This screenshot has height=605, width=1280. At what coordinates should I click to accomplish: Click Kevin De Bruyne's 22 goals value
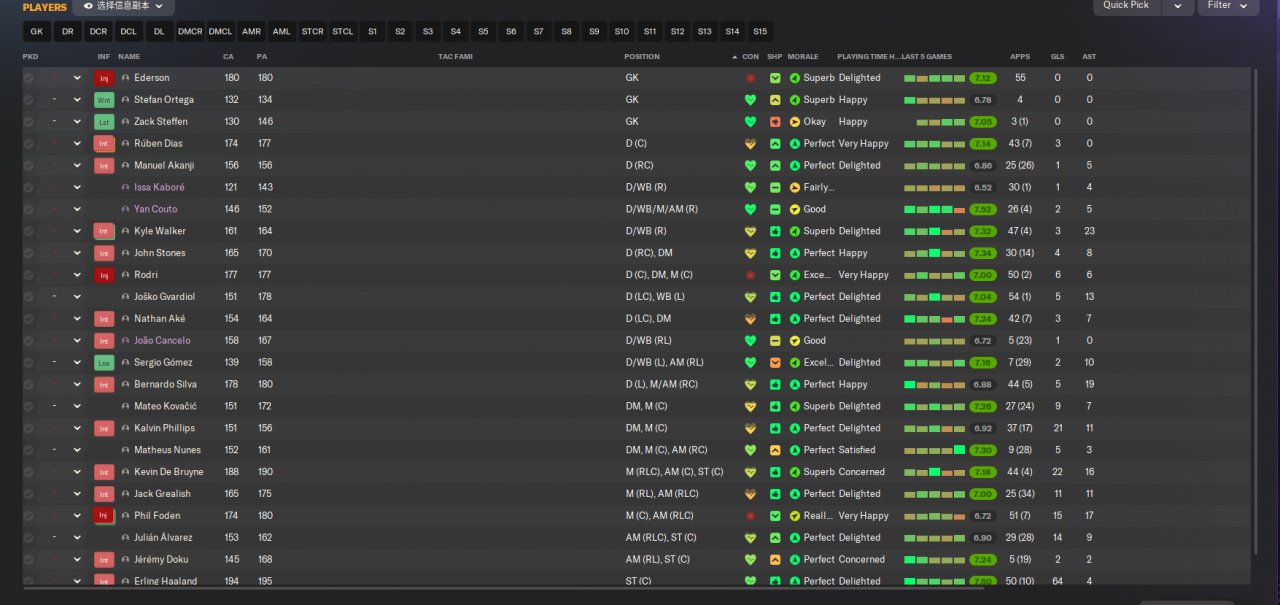tap(1057, 472)
